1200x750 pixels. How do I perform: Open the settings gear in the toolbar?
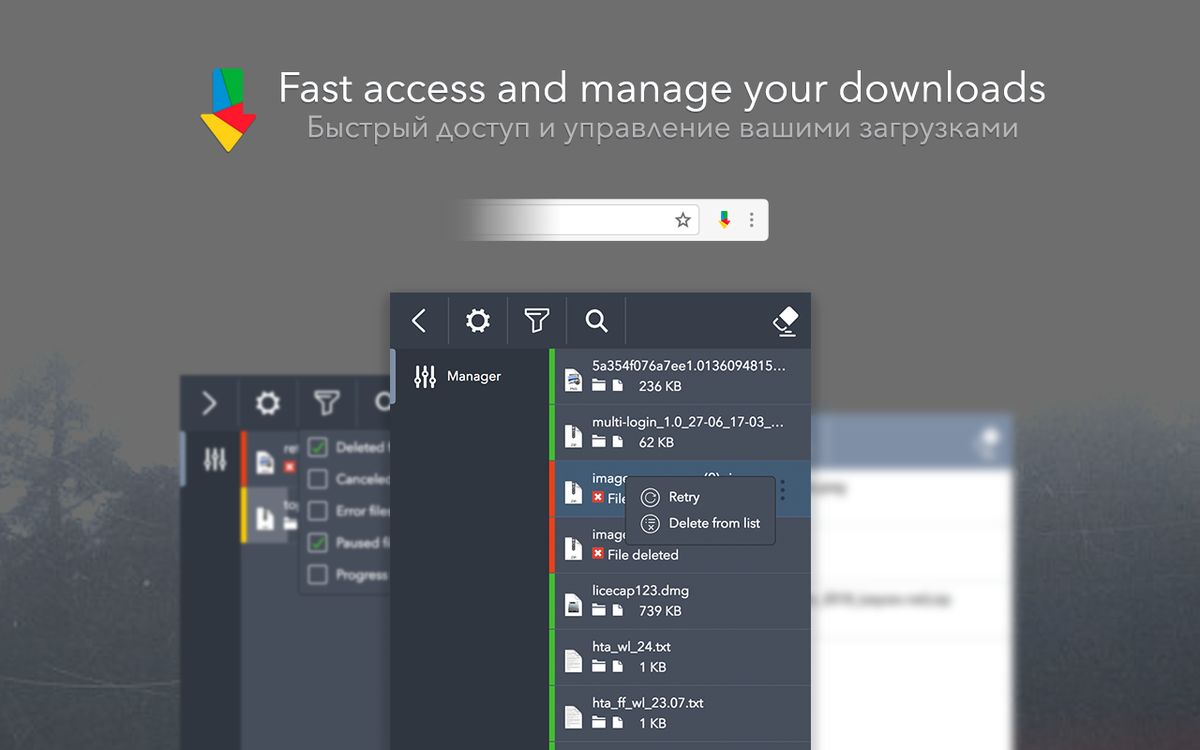coord(477,321)
